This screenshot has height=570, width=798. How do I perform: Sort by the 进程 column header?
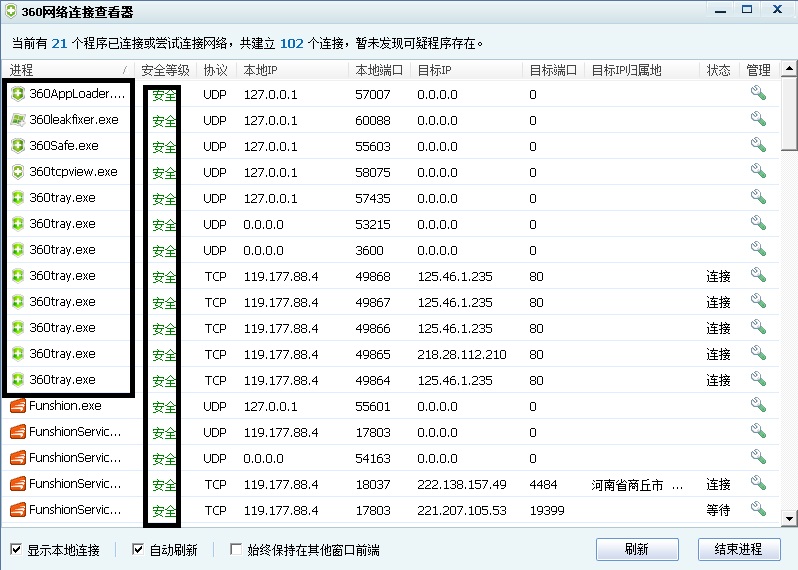(x=68, y=70)
